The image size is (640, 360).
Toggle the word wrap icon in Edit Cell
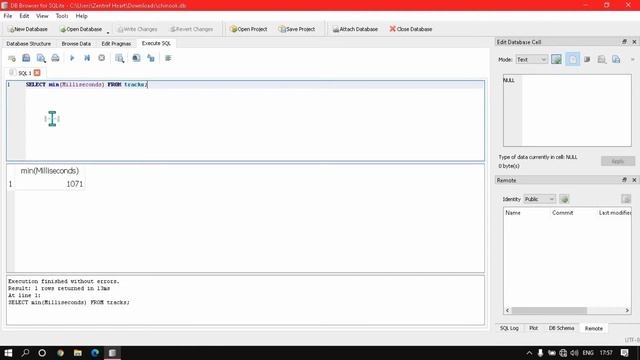(x=587, y=59)
